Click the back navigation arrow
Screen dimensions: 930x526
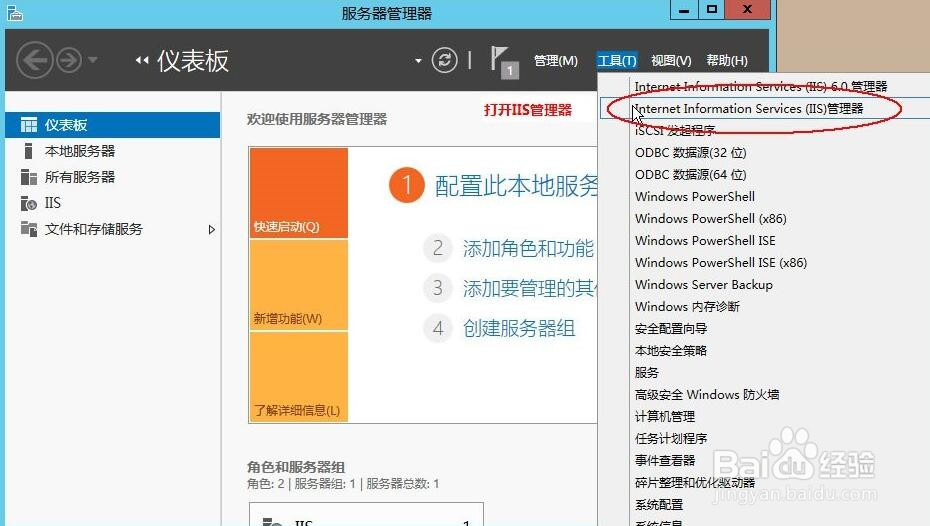tap(34, 60)
